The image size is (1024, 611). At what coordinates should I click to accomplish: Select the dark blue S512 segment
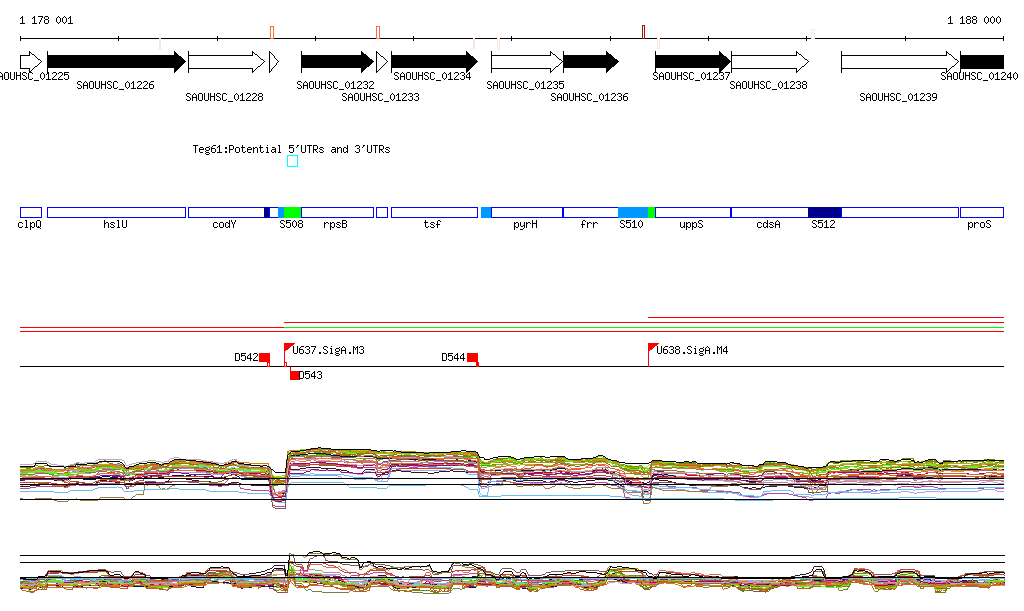[824, 212]
